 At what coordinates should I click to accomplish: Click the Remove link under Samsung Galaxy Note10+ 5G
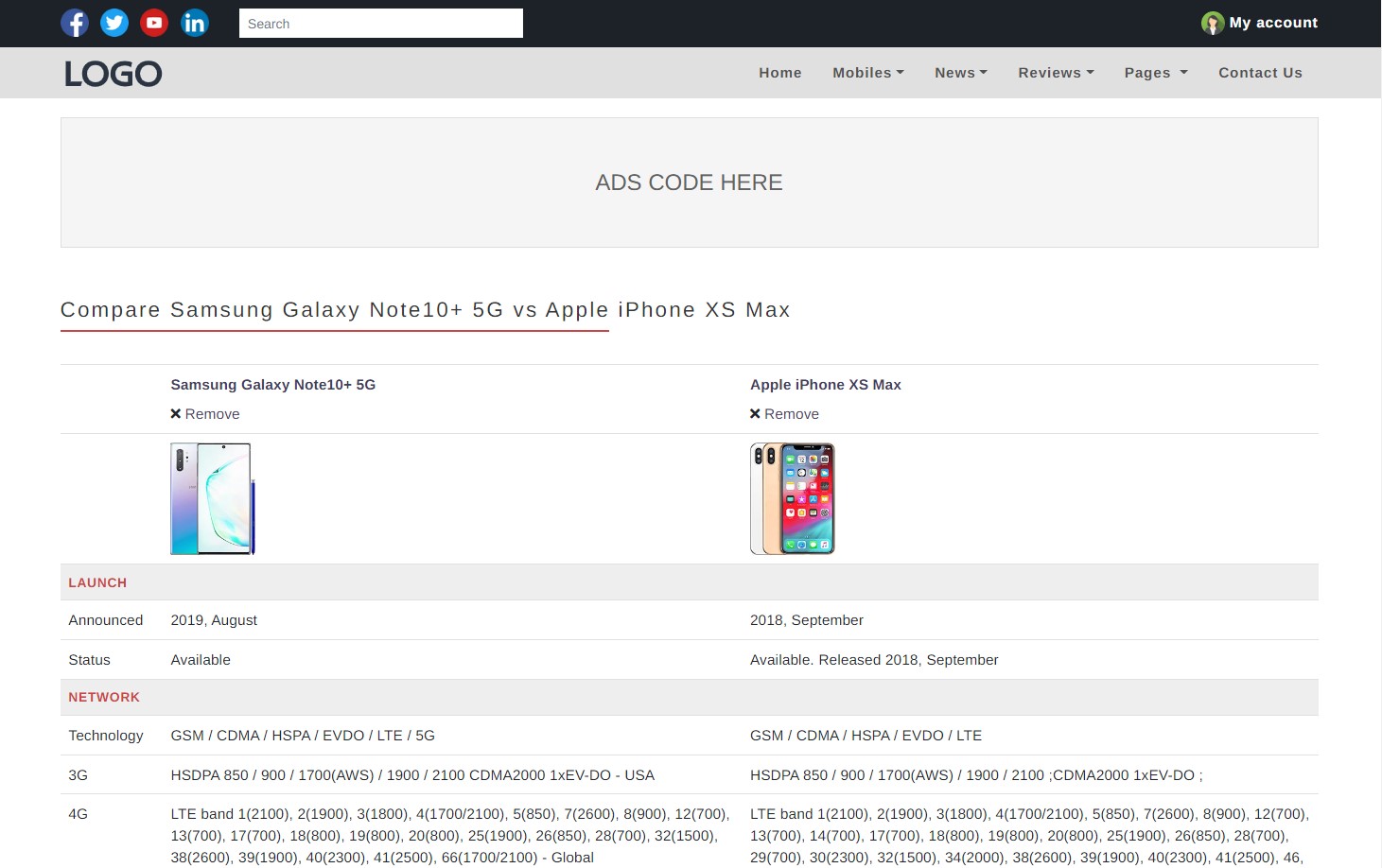point(212,413)
